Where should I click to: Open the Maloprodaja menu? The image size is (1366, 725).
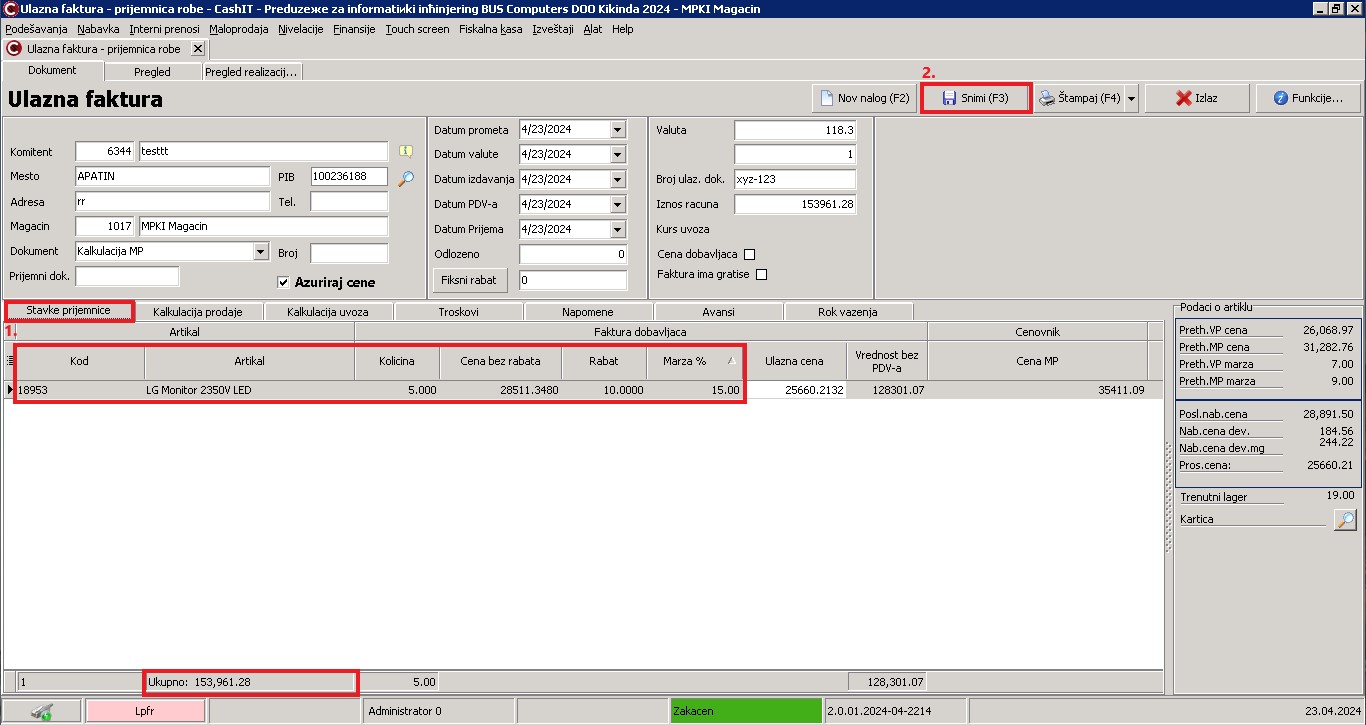[x=239, y=29]
